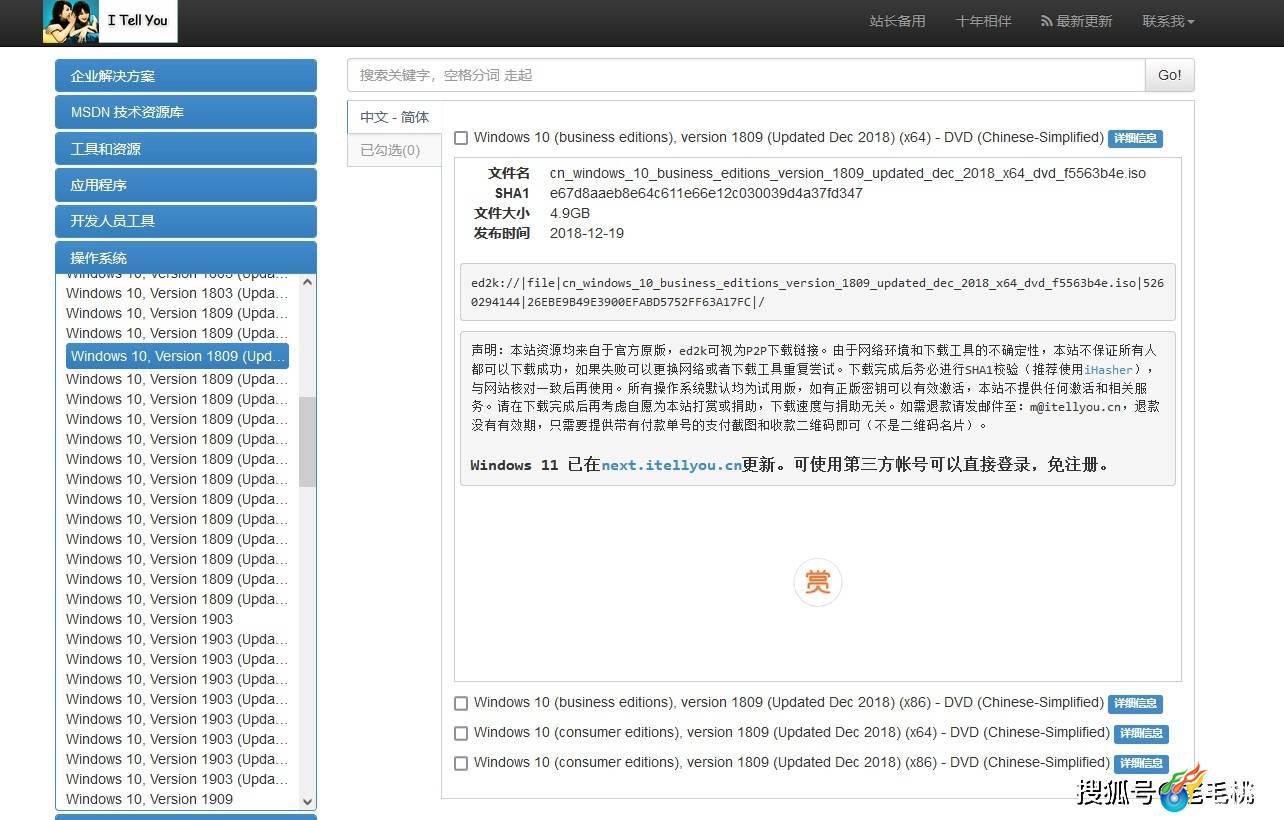Click the release date 2018-12-19

click(587, 233)
